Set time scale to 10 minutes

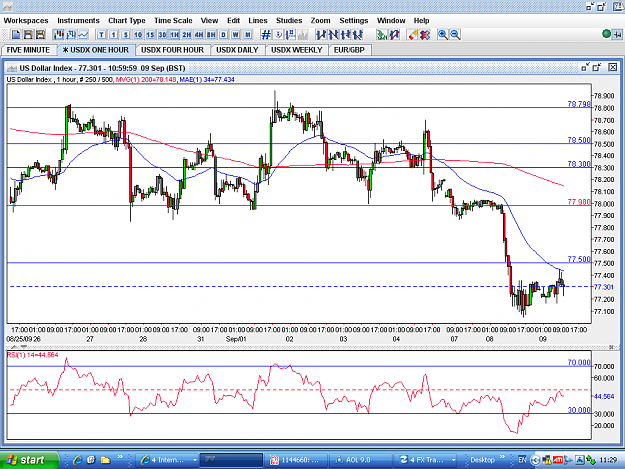[x=138, y=35]
